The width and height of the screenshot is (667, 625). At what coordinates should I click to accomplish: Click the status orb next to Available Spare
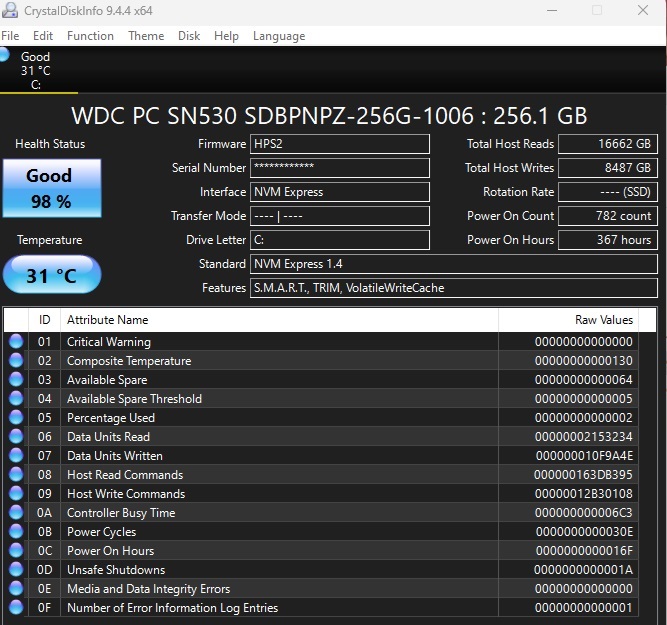16,379
